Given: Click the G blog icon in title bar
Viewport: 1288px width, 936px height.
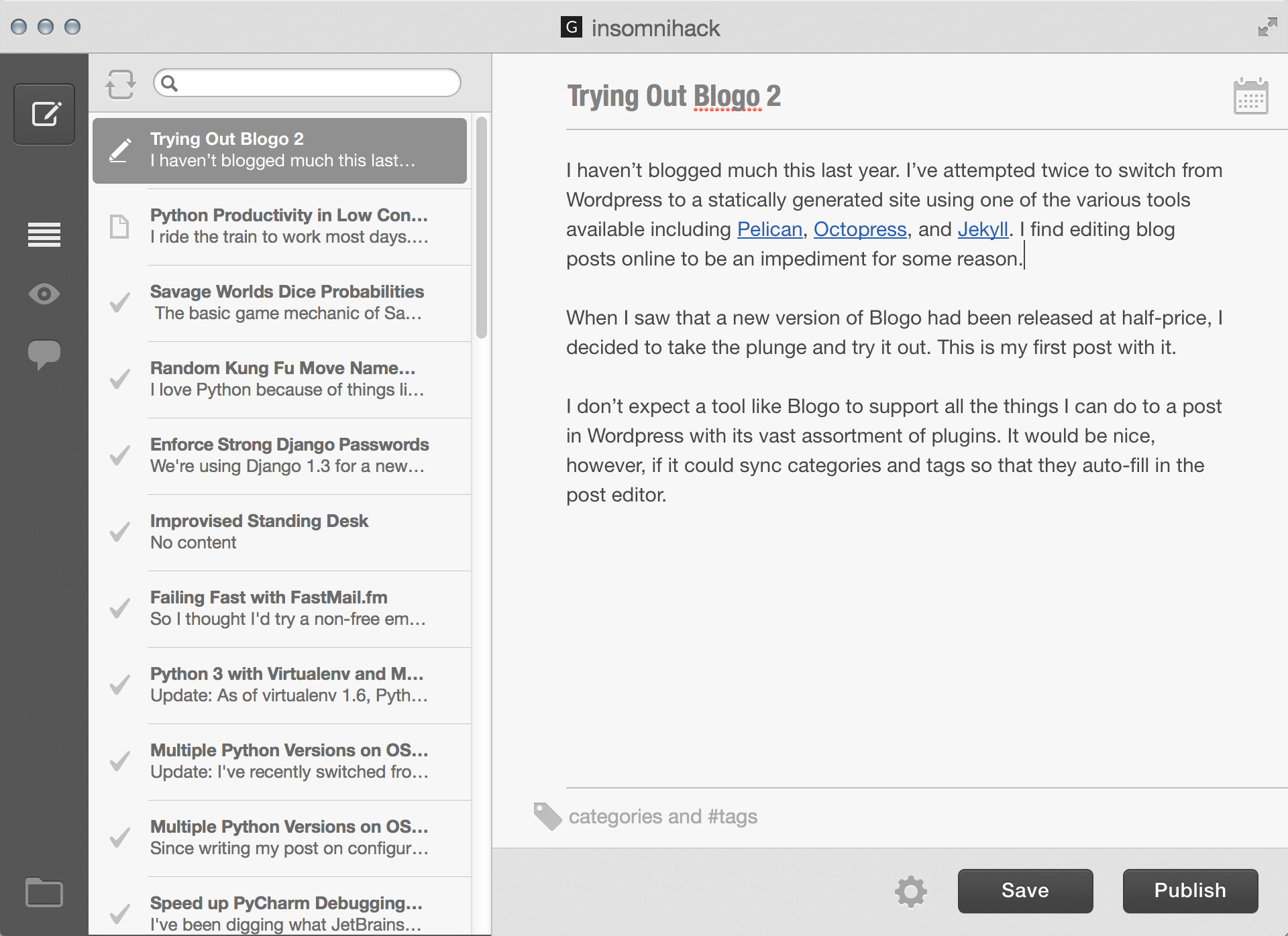Looking at the screenshot, I should tap(571, 27).
